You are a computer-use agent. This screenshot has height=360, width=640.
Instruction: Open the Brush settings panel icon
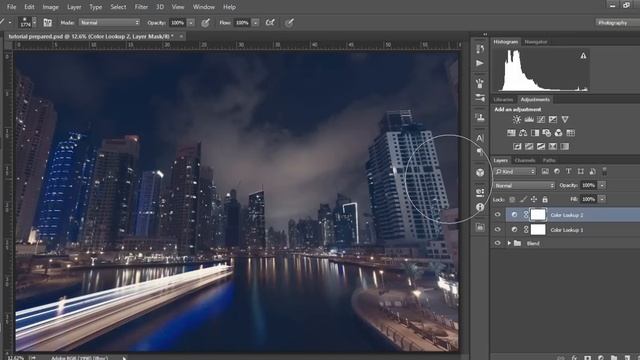click(480, 98)
